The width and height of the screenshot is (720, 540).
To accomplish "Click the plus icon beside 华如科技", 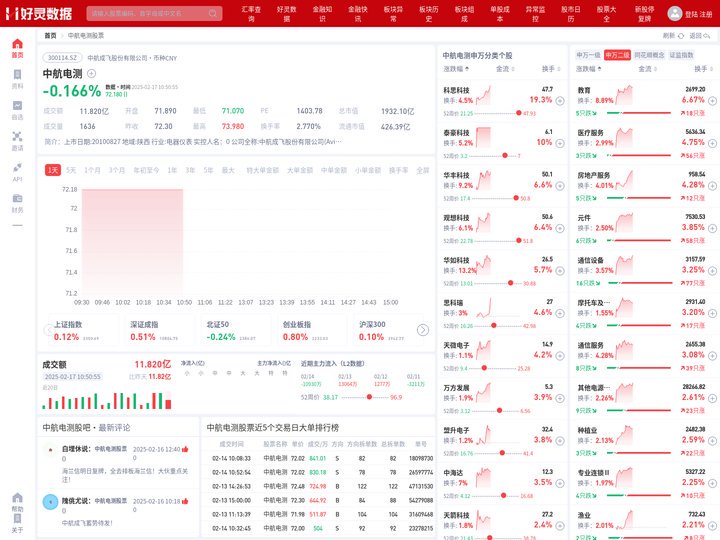I will [x=560, y=271].
